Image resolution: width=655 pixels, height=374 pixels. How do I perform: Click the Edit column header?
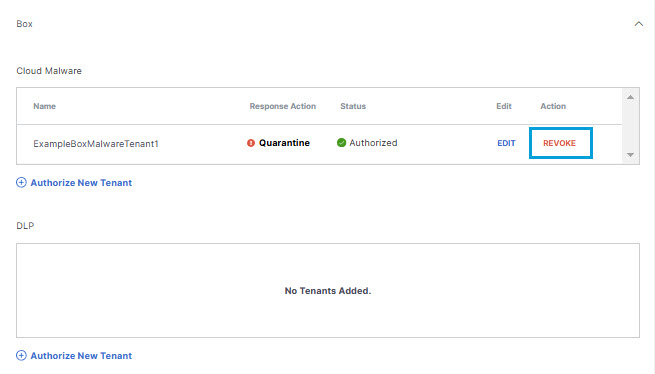tap(504, 106)
